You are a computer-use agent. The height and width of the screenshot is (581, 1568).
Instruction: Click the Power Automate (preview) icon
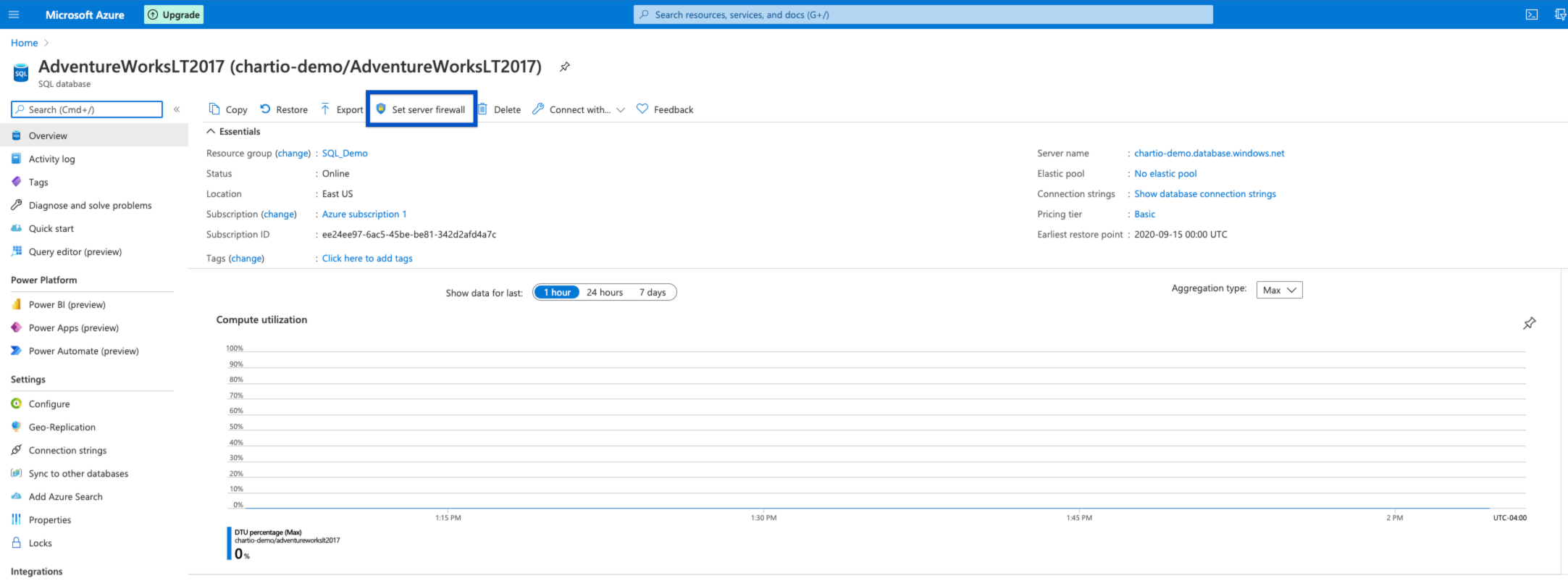tap(16, 351)
